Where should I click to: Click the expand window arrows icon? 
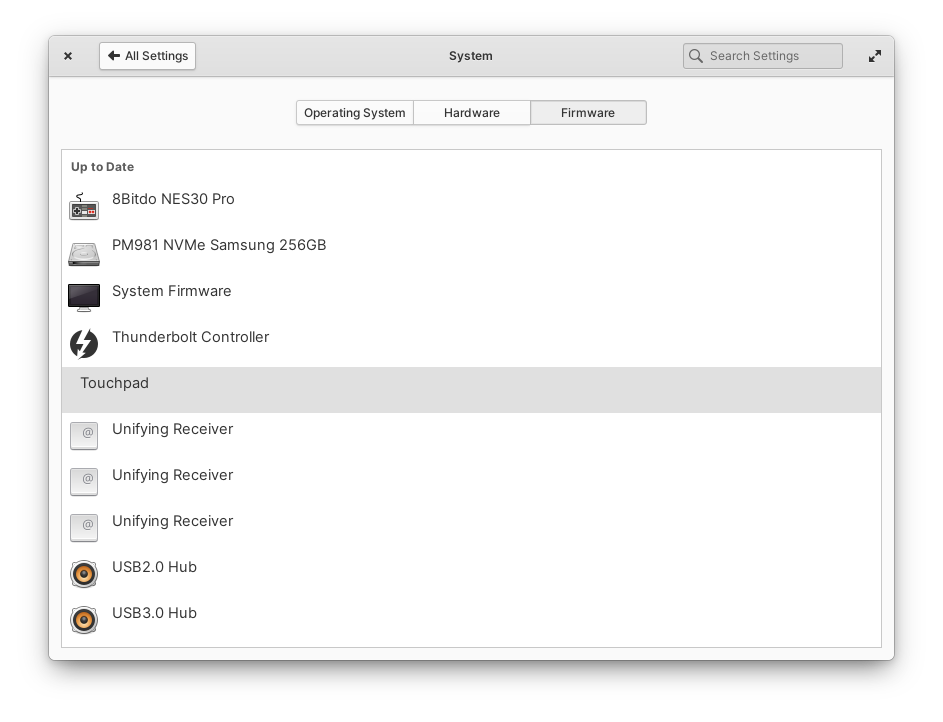click(x=874, y=55)
